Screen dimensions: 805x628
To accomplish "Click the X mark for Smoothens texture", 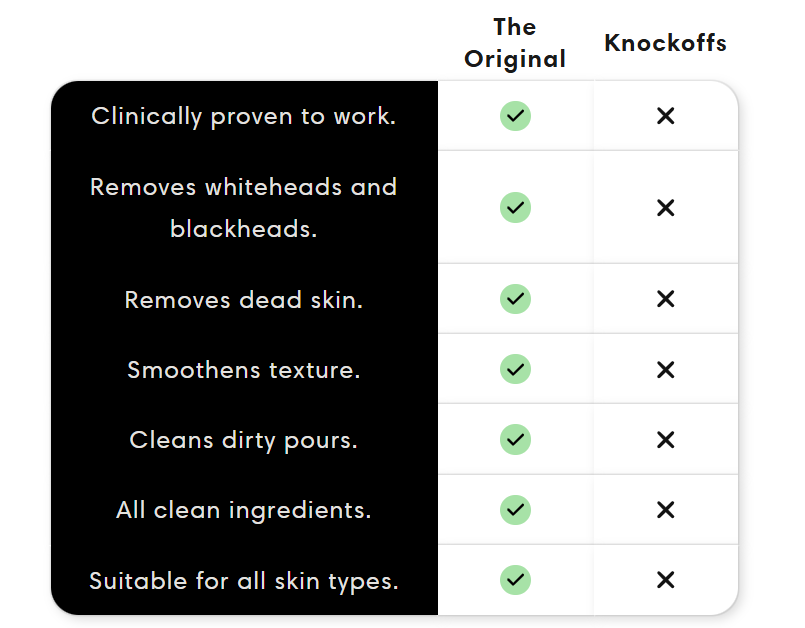I will click(x=665, y=370).
